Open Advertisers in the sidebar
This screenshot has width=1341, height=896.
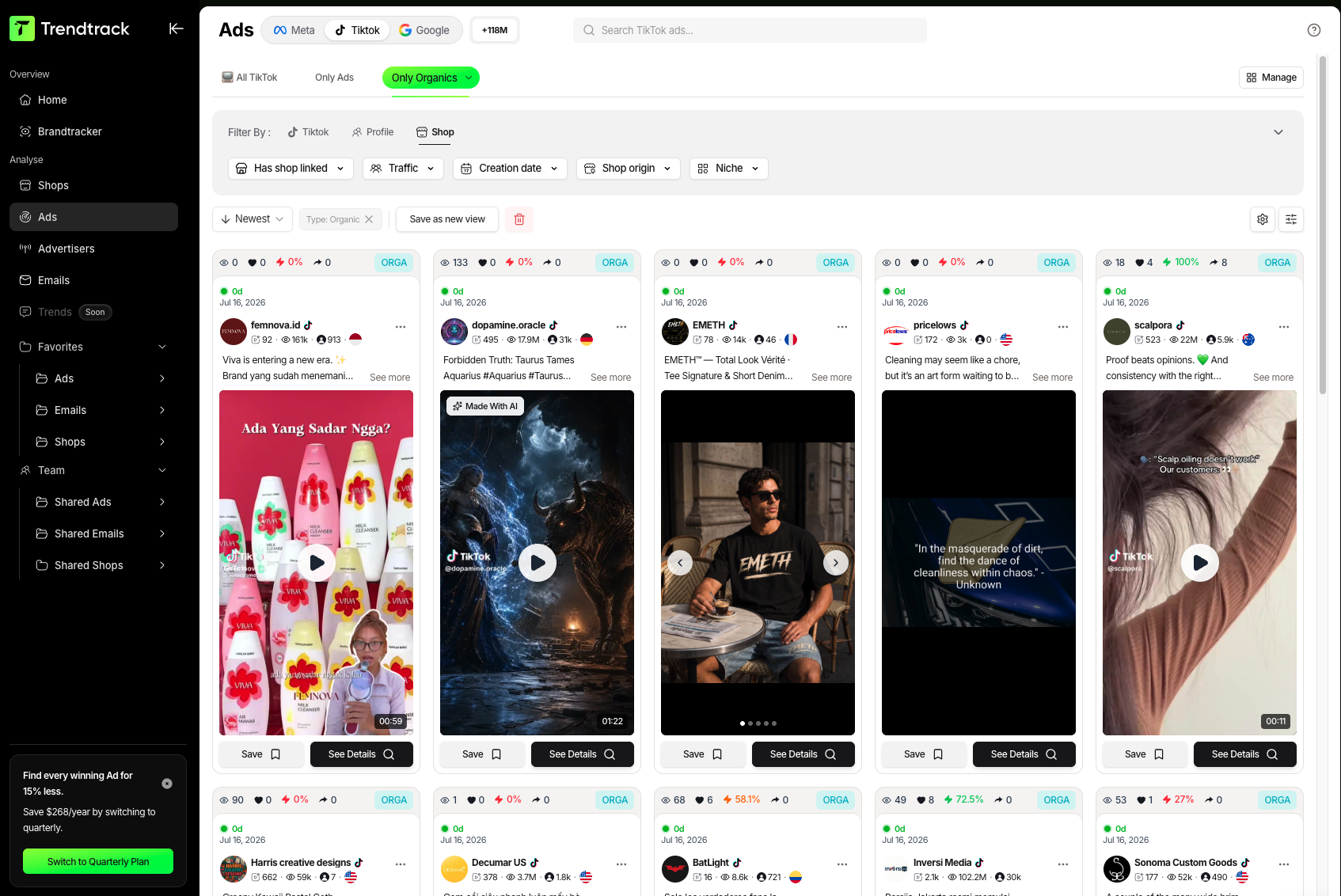pyautogui.click(x=93, y=249)
